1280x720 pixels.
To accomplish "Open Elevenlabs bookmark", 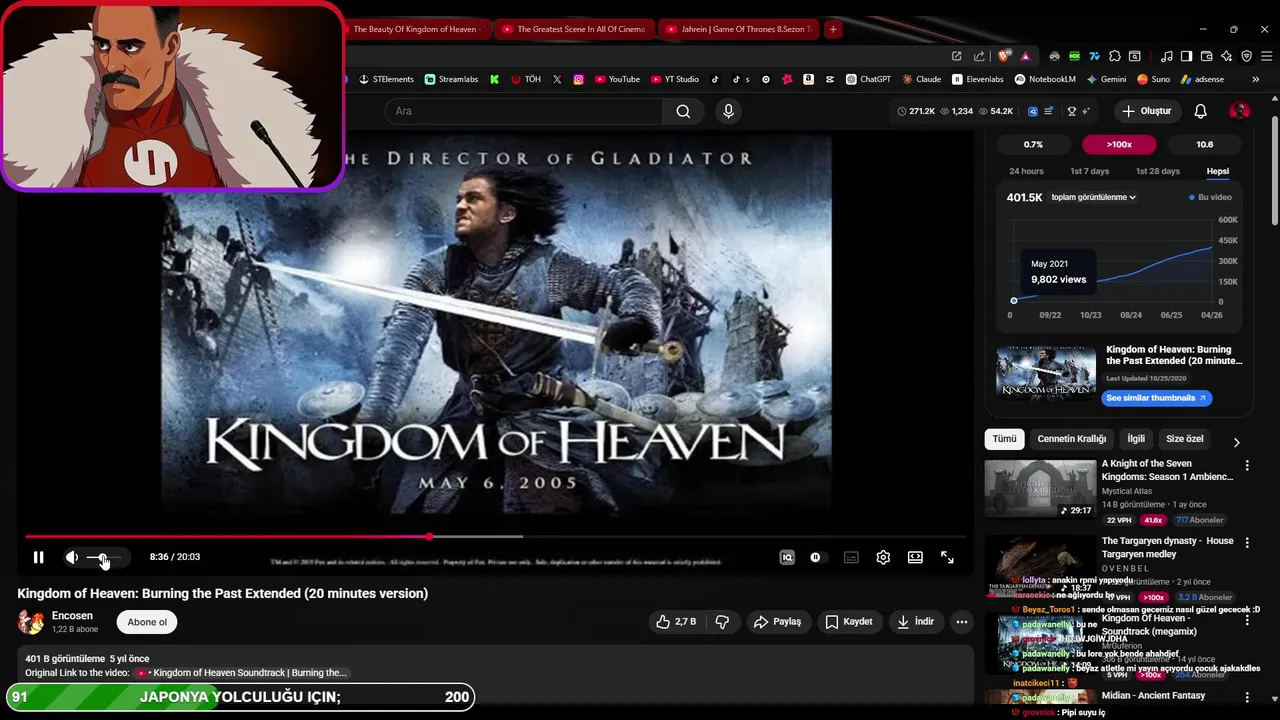I will (x=978, y=79).
